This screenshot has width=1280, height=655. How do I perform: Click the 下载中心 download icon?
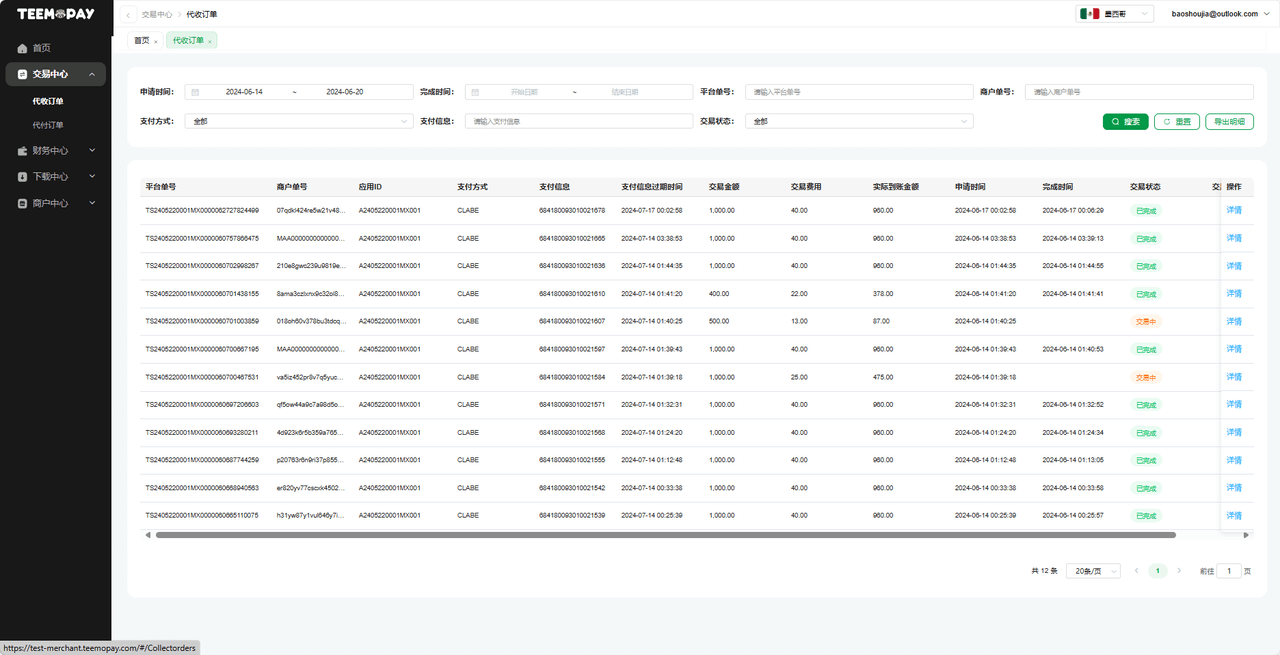coord(22,177)
